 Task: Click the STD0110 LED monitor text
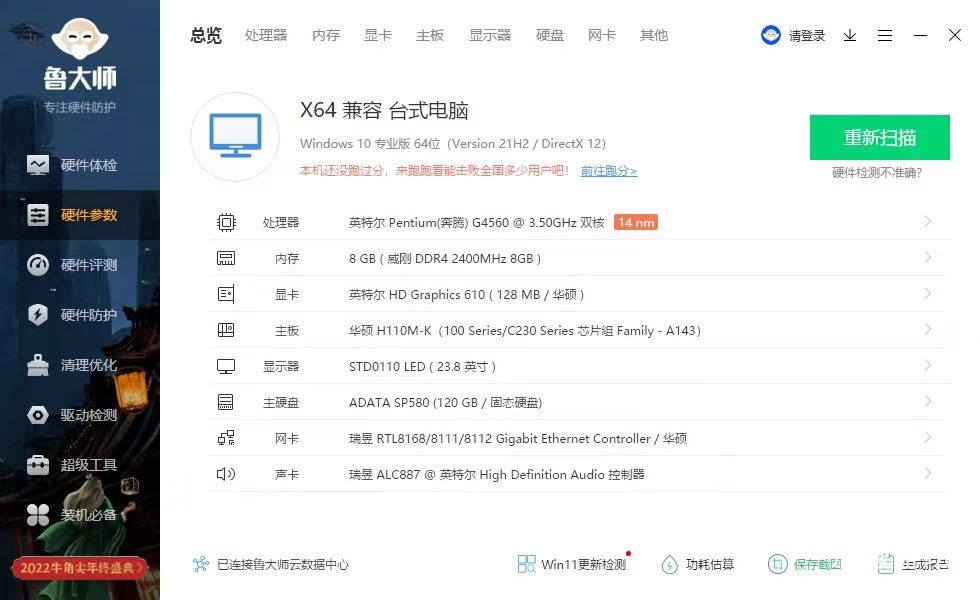coord(422,367)
